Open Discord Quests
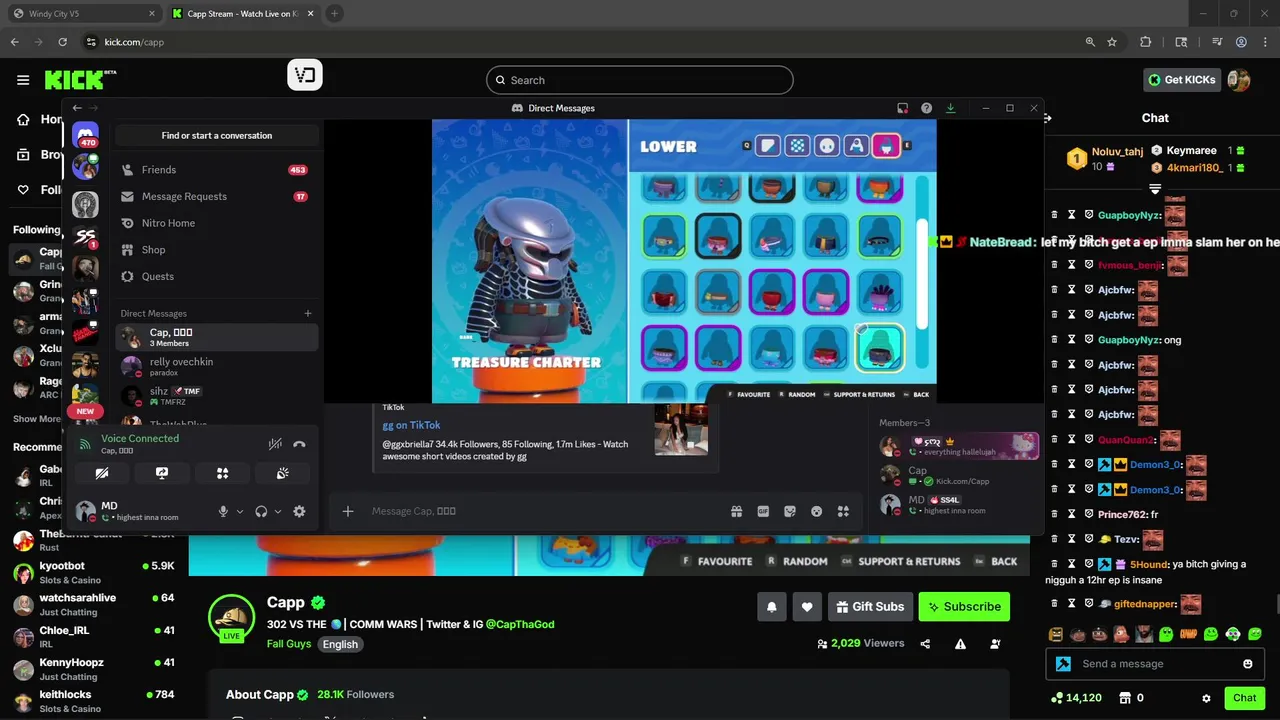1280x720 pixels. coord(216,276)
